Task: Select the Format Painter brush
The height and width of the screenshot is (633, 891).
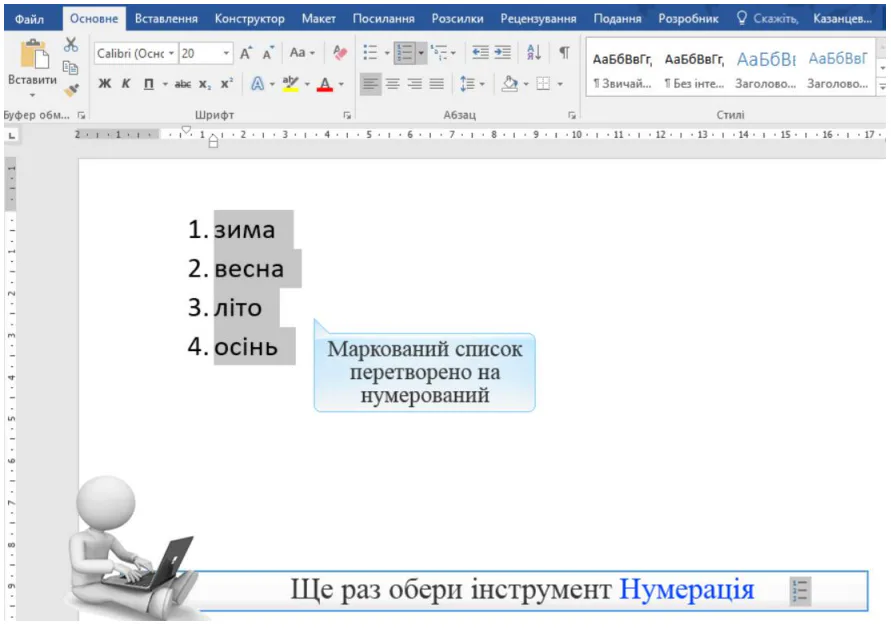Action: point(70,89)
